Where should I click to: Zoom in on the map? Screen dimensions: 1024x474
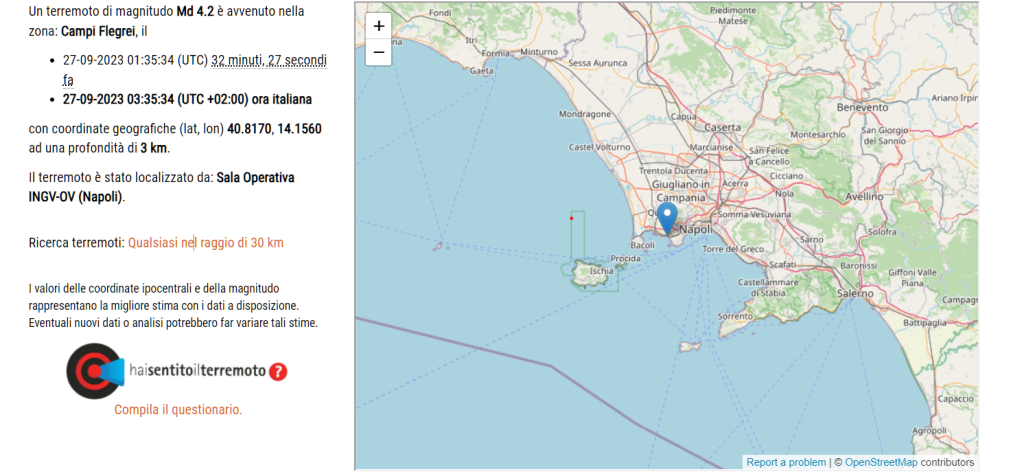[379, 27]
